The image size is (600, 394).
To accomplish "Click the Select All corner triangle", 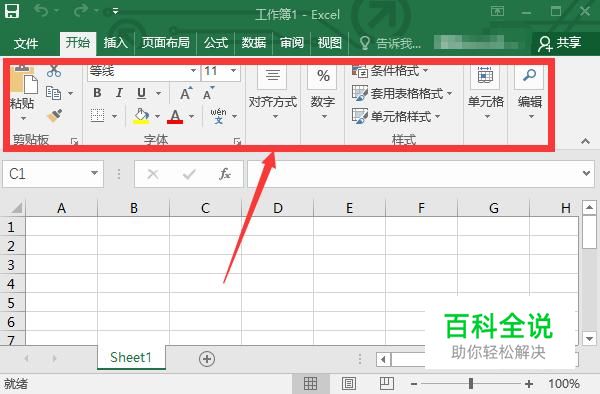I will click(x=16, y=208).
